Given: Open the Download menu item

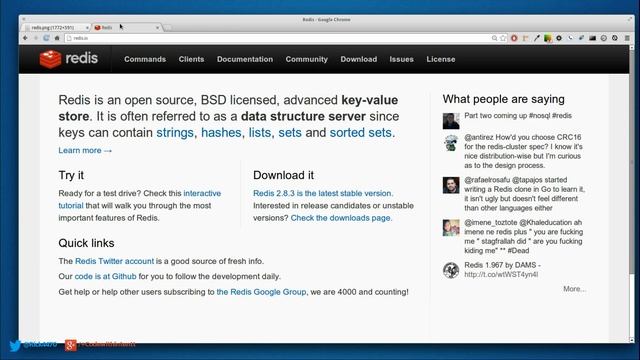Looking at the screenshot, I should pyautogui.click(x=359, y=59).
